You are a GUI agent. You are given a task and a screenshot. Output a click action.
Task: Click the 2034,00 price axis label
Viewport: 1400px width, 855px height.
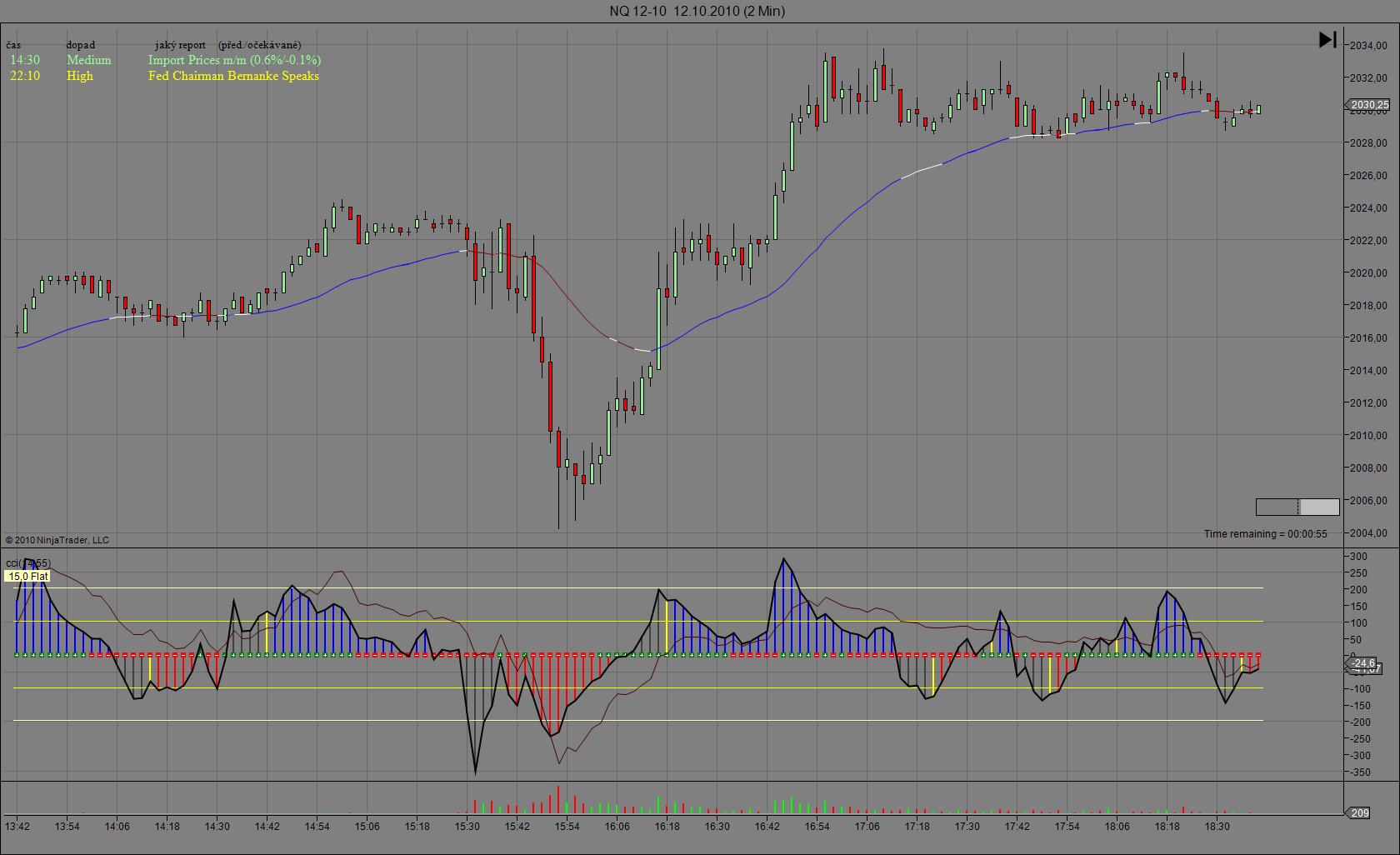pyautogui.click(x=1369, y=45)
